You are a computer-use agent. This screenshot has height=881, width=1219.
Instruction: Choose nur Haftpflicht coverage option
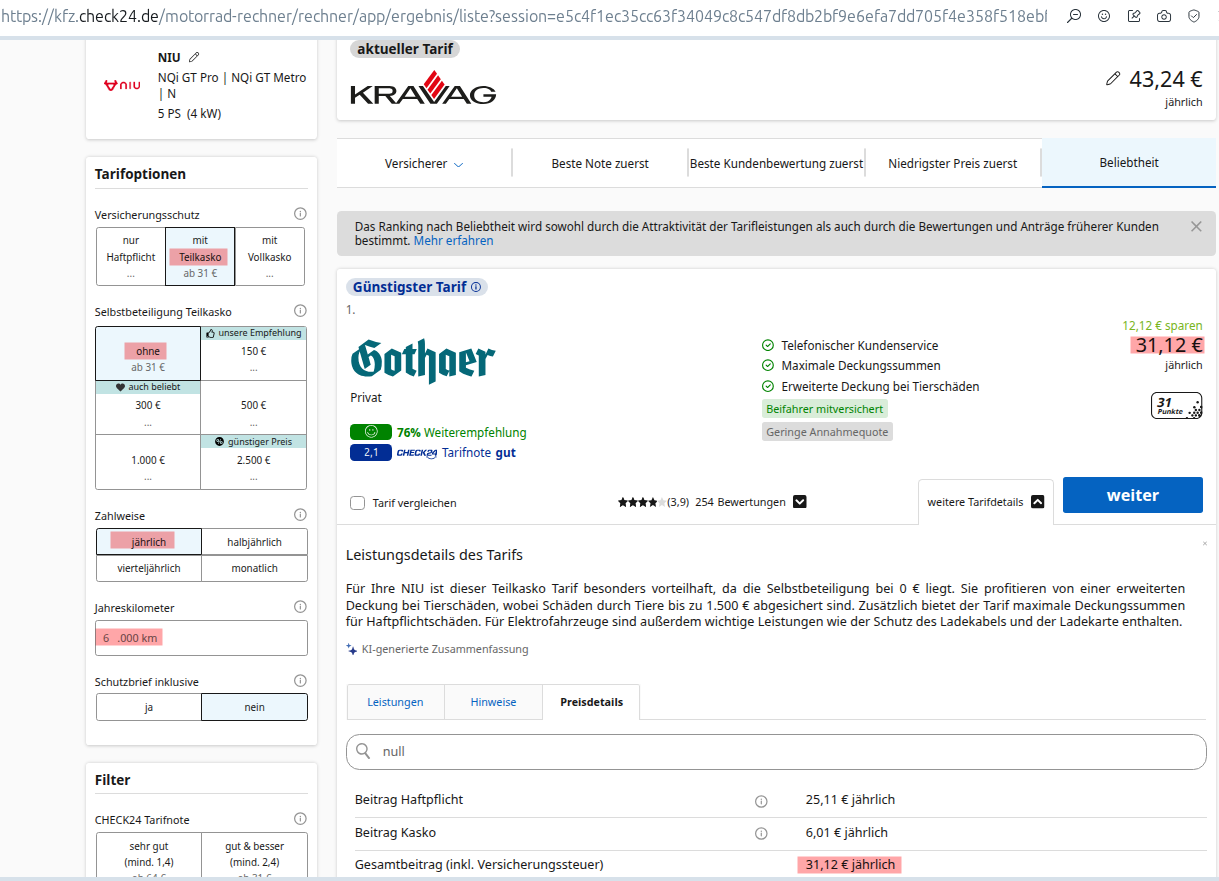(x=131, y=257)
